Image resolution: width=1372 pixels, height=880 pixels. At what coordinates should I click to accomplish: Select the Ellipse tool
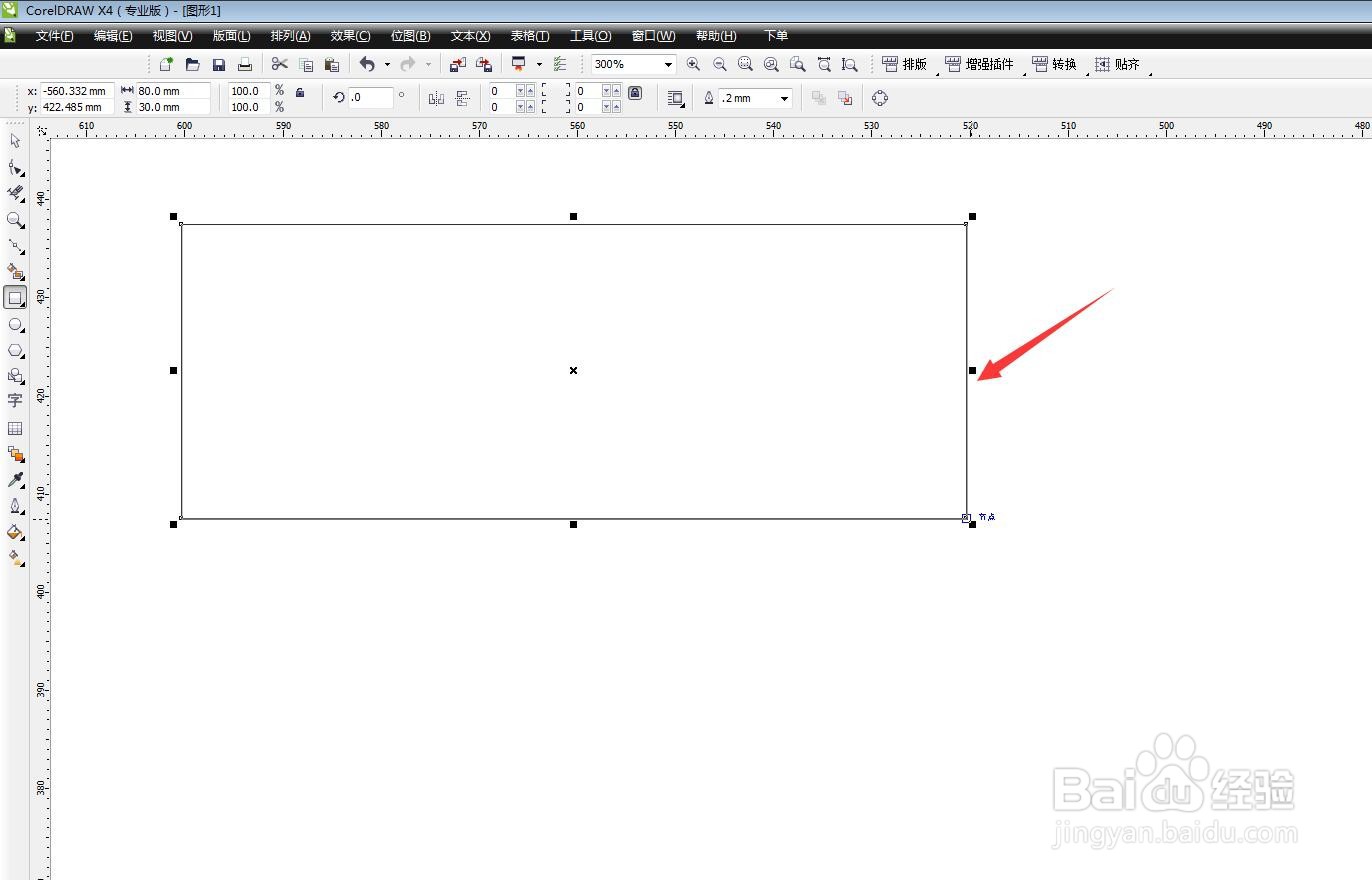coord(15,325)
